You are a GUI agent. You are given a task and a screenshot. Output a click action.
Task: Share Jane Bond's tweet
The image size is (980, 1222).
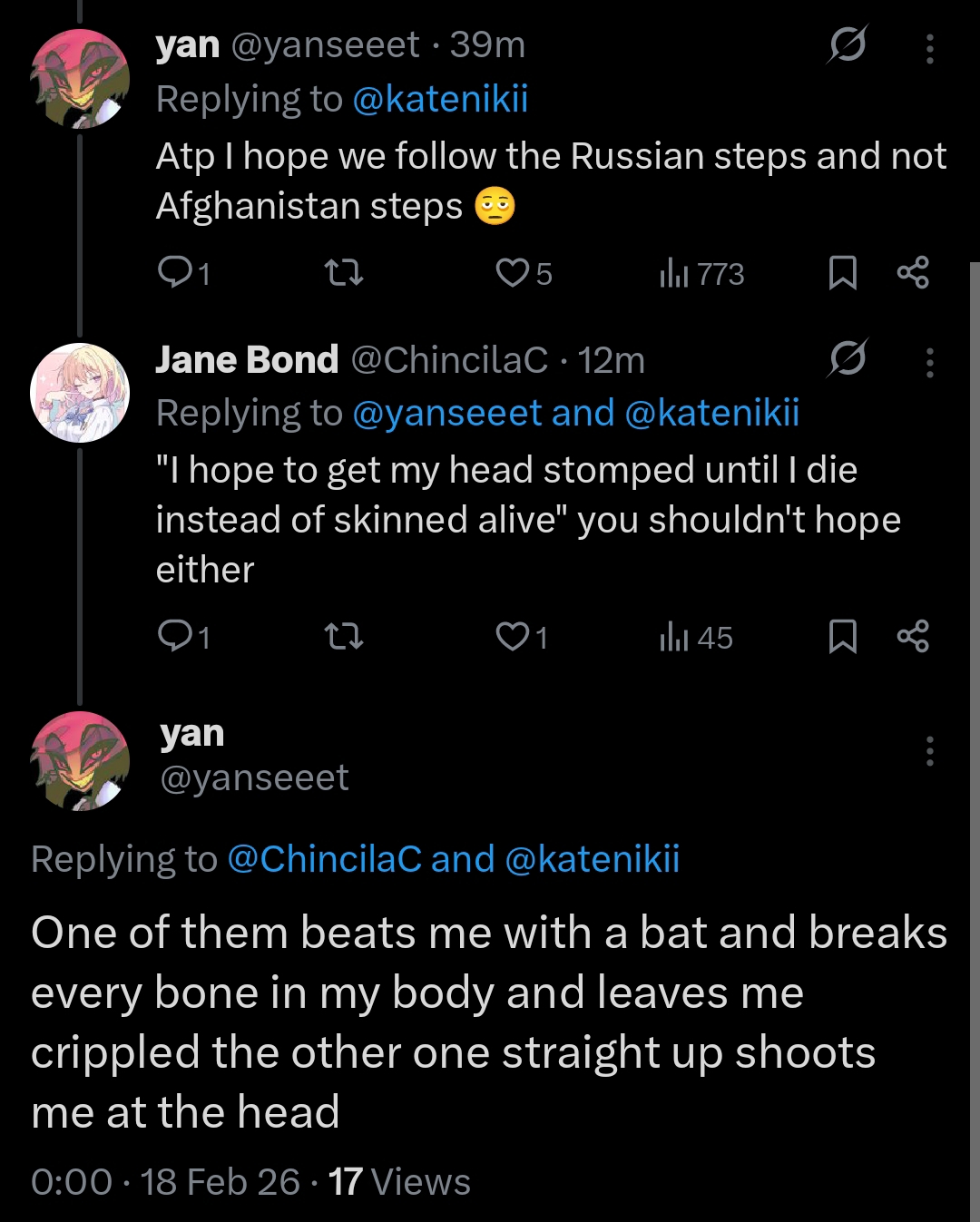point(913,636)
